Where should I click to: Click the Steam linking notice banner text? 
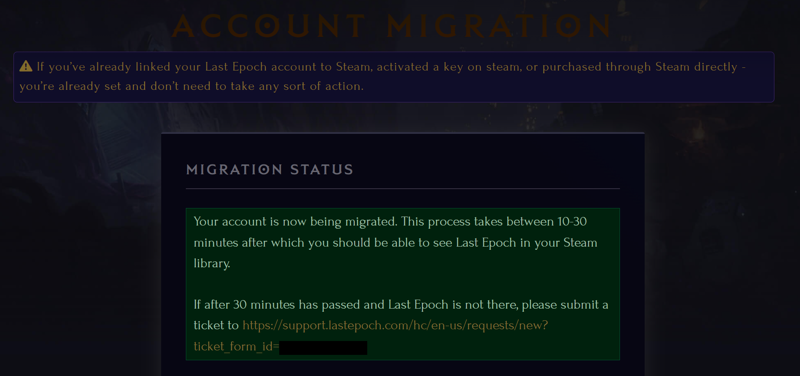click(x=383, y=77)
